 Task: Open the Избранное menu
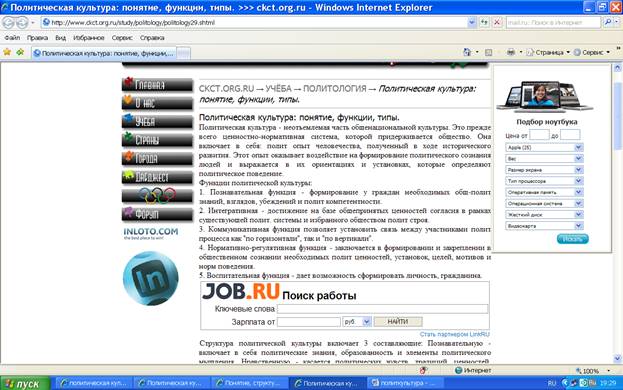(x=89, y=38)
